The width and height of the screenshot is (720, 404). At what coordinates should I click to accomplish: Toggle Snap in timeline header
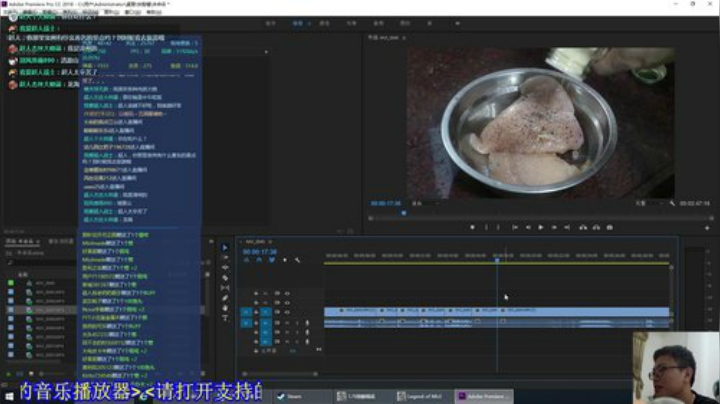point(259,260)
